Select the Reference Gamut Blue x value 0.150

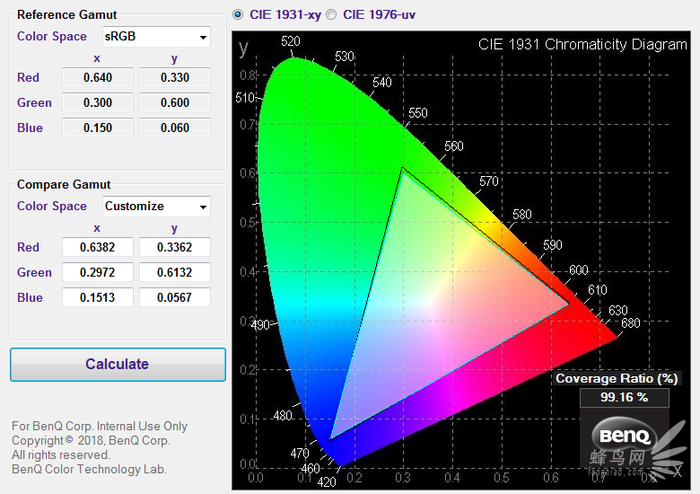tap(97, 128)
